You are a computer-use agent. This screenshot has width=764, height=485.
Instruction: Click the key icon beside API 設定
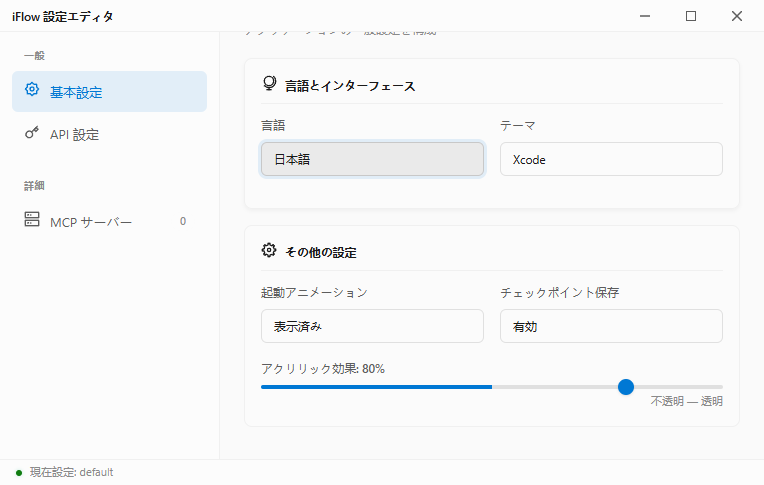click(32, 134)
